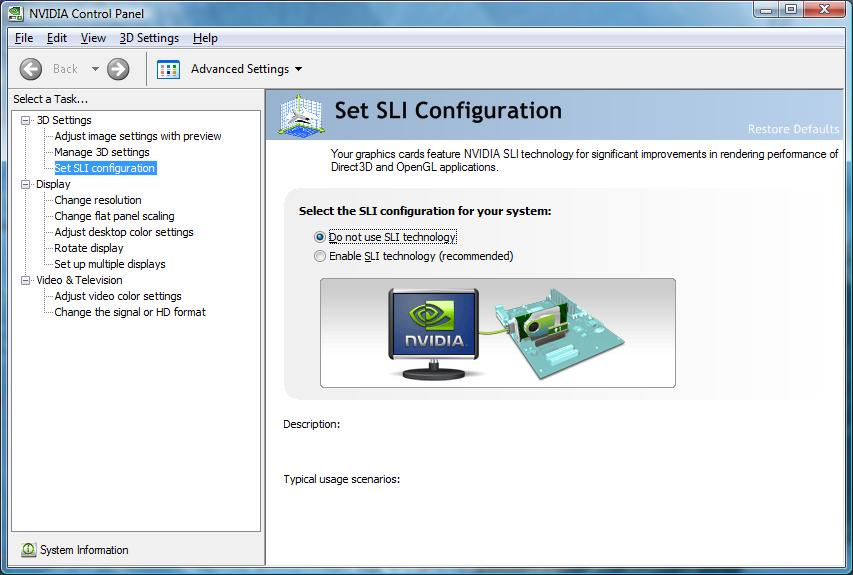Click the Set SLI Configuration header icon

pyautogui.click(x=300, y=113)
